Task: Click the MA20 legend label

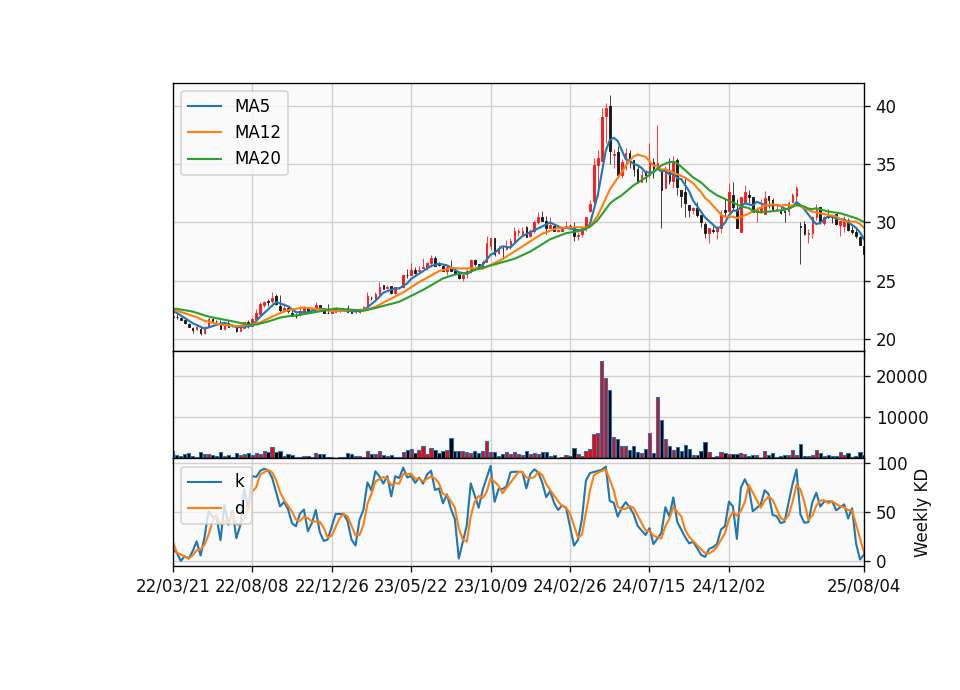Action: [x=257, y=158]
